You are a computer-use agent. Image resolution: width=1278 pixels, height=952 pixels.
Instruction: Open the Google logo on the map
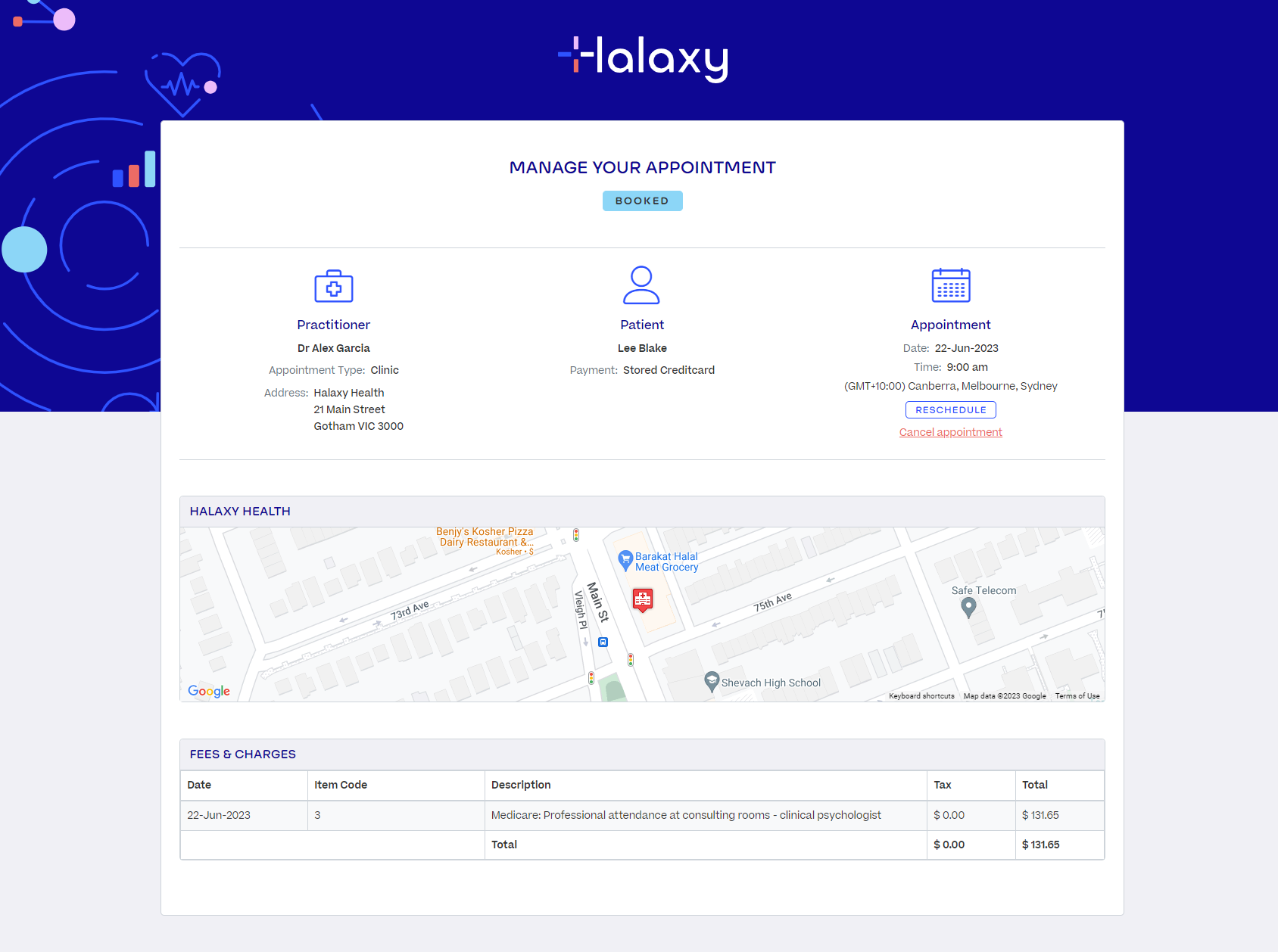209,691
